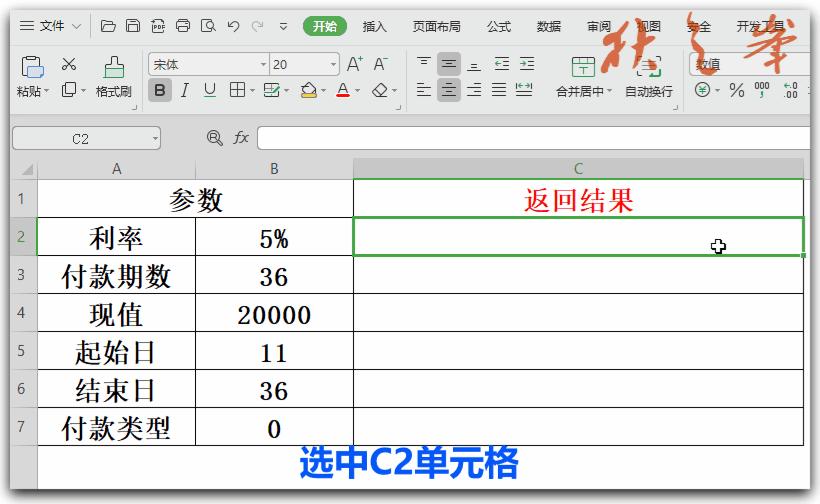Select column C header
The image size is (820, 504).
578,169
